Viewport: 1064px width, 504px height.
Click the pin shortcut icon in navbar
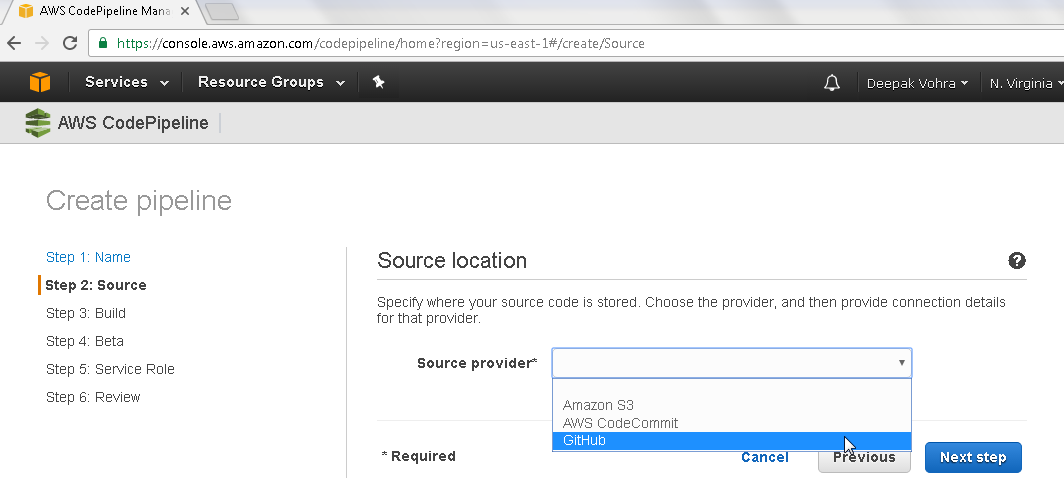pyautogui.click(x=379, y=82)
